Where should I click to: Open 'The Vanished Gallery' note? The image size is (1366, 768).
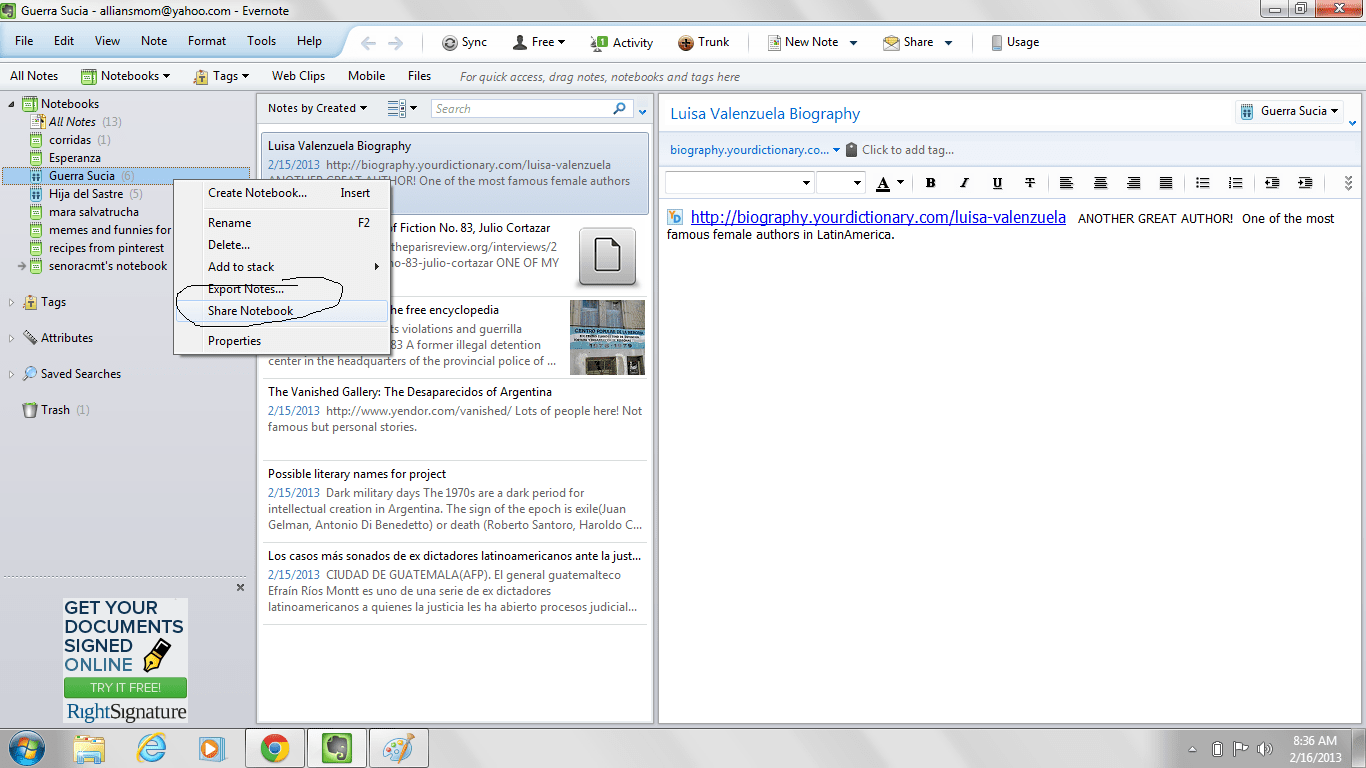point(455,418)
